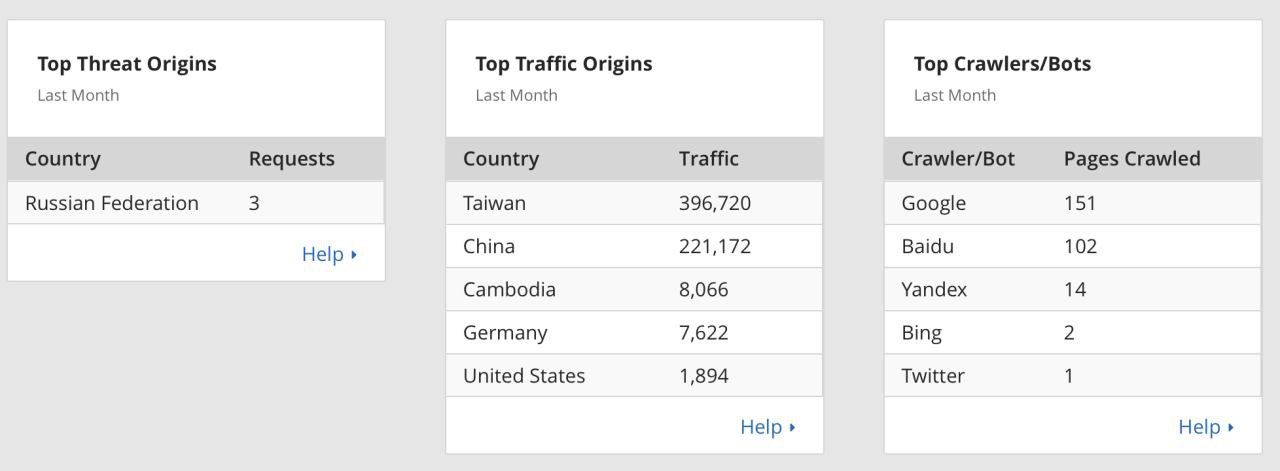This screenshot has width=1280, height=471.
Task: Click the Top Traffic Origins title
Action: click(564, 64)
